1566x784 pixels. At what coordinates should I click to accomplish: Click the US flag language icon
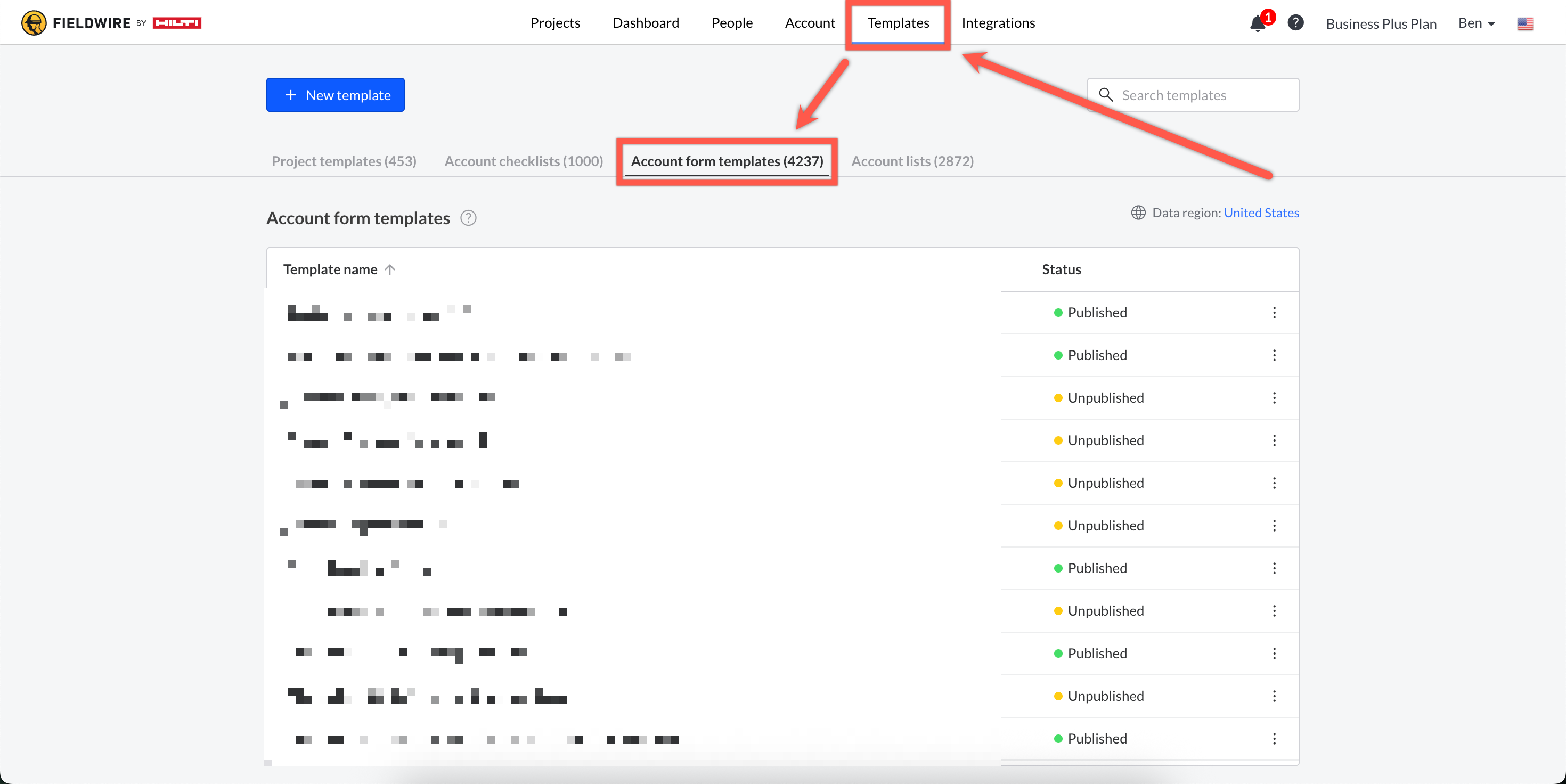[x=1524, y=24]
